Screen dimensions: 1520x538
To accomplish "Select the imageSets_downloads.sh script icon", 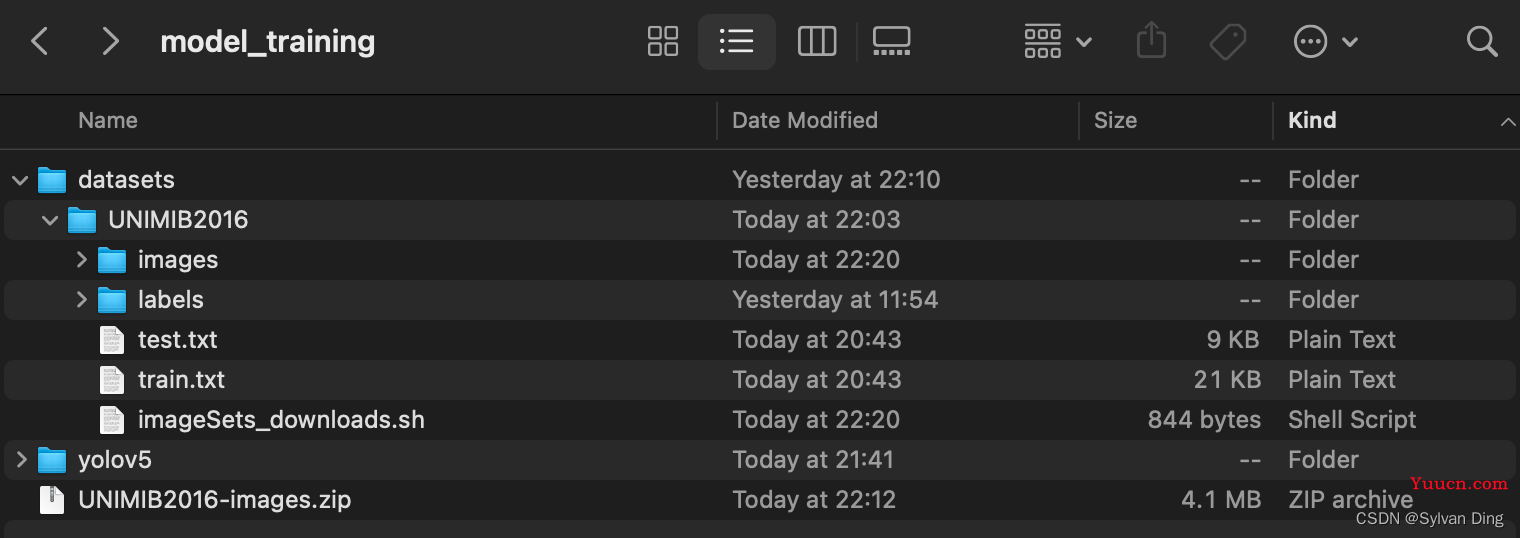I will (x=112, y=420).
